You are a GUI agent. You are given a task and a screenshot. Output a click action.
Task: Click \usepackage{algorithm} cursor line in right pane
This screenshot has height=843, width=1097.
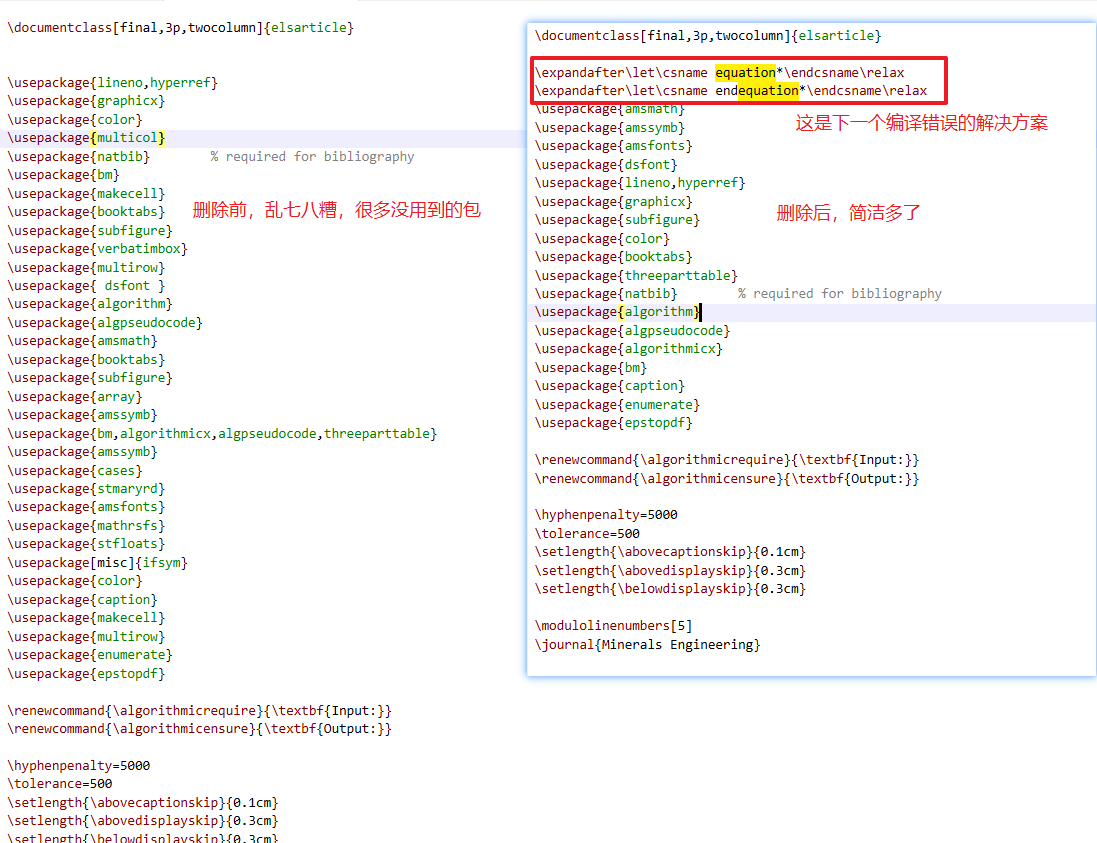618,312
